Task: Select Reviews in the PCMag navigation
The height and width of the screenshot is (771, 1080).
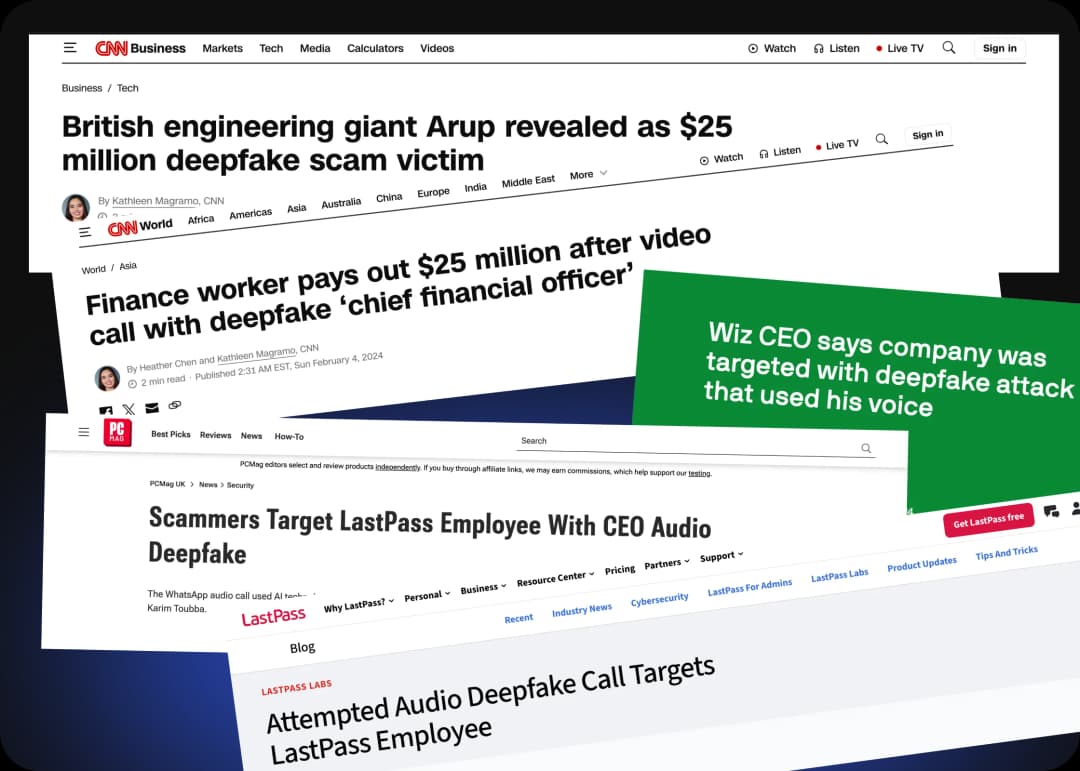Action: [216, 435]
